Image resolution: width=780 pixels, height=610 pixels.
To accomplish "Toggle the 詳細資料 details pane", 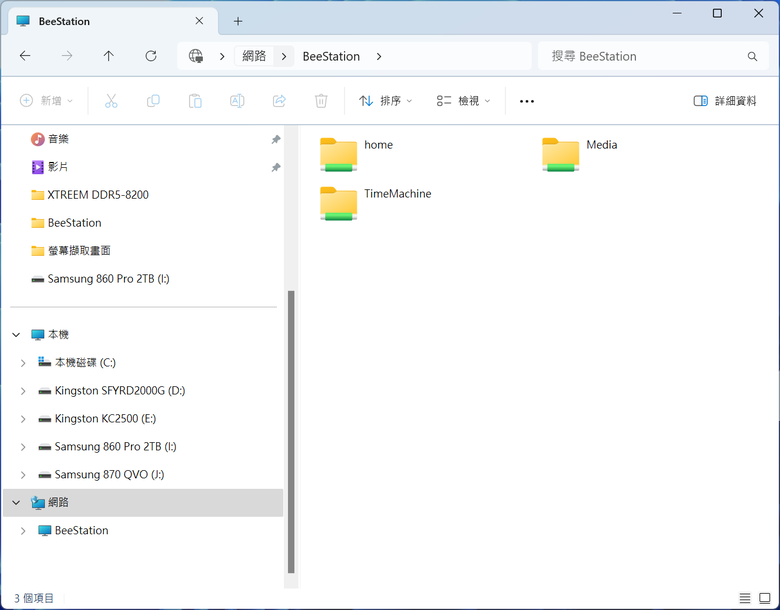I will point(725,101).
